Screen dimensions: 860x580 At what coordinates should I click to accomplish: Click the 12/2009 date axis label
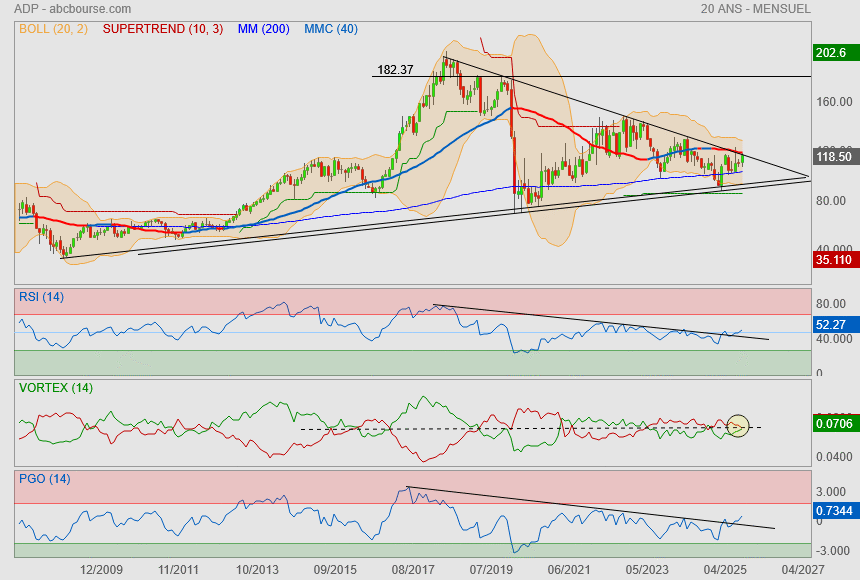[103, 569]
